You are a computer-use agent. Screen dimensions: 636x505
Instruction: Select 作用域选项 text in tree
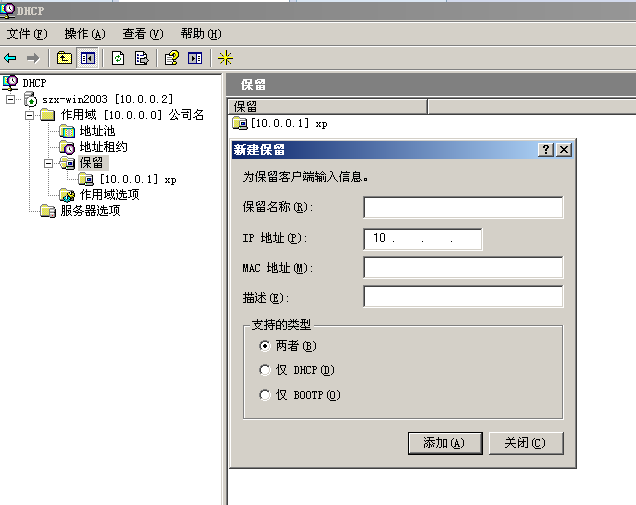pyautogui.click(x=110, y=195)
